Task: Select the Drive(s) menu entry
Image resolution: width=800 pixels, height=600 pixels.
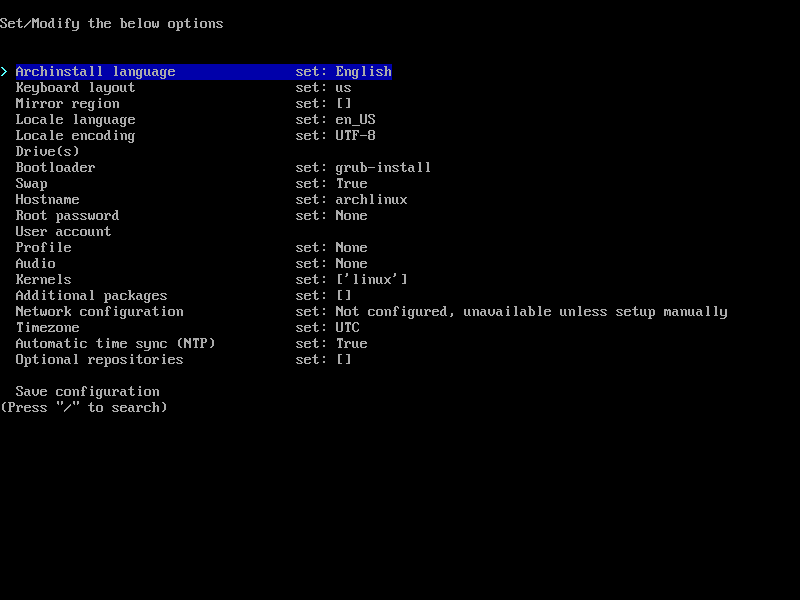Action: tap(47, 152)
